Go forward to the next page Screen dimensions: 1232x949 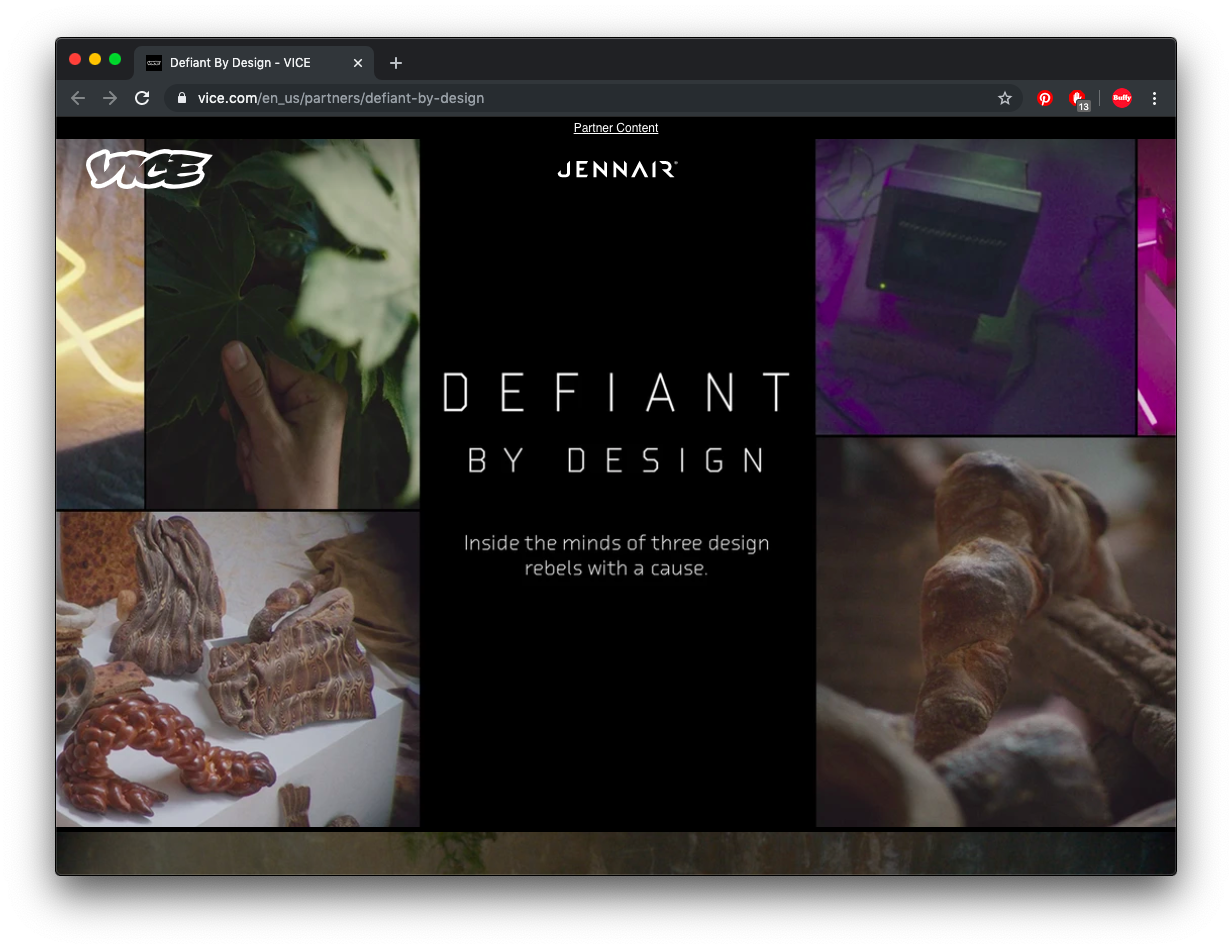point(110,98)
